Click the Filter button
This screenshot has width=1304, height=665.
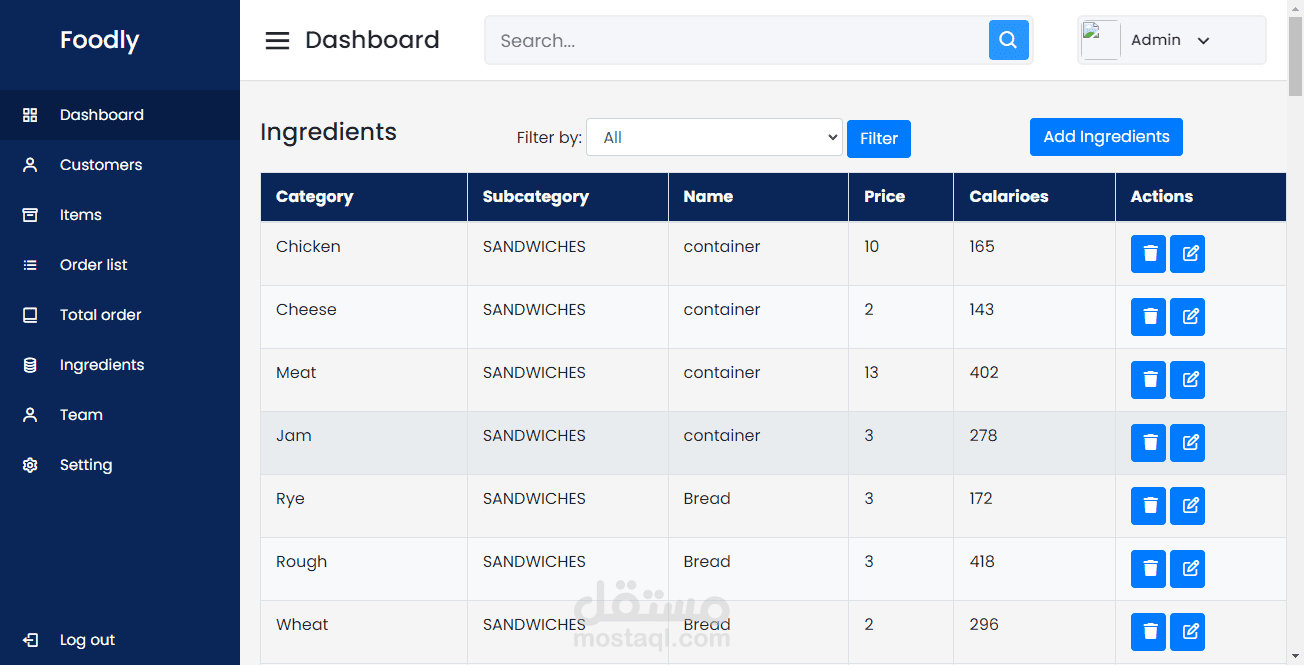coord(878,138)
